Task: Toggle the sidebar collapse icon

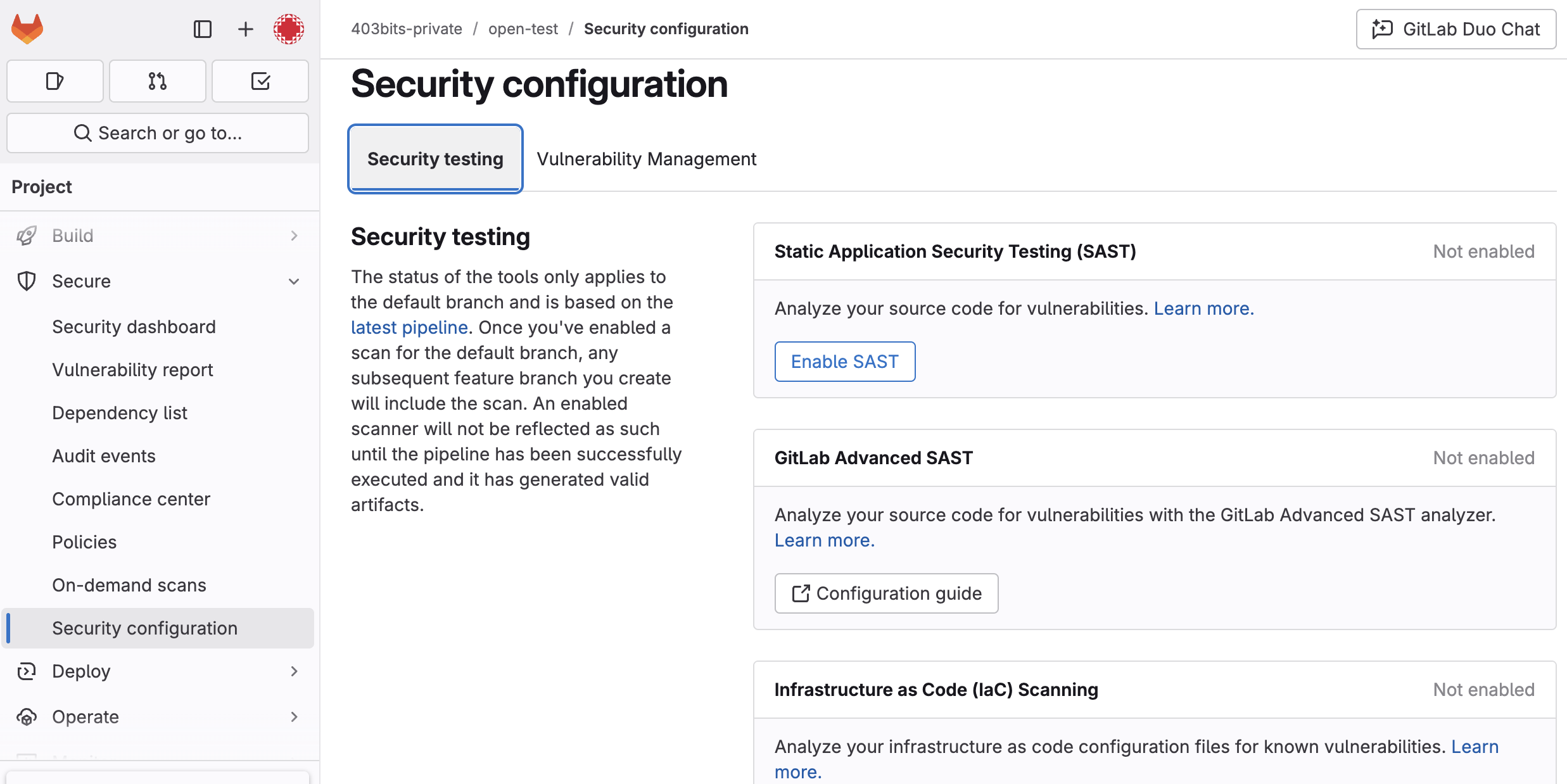Action: point(203,29)
